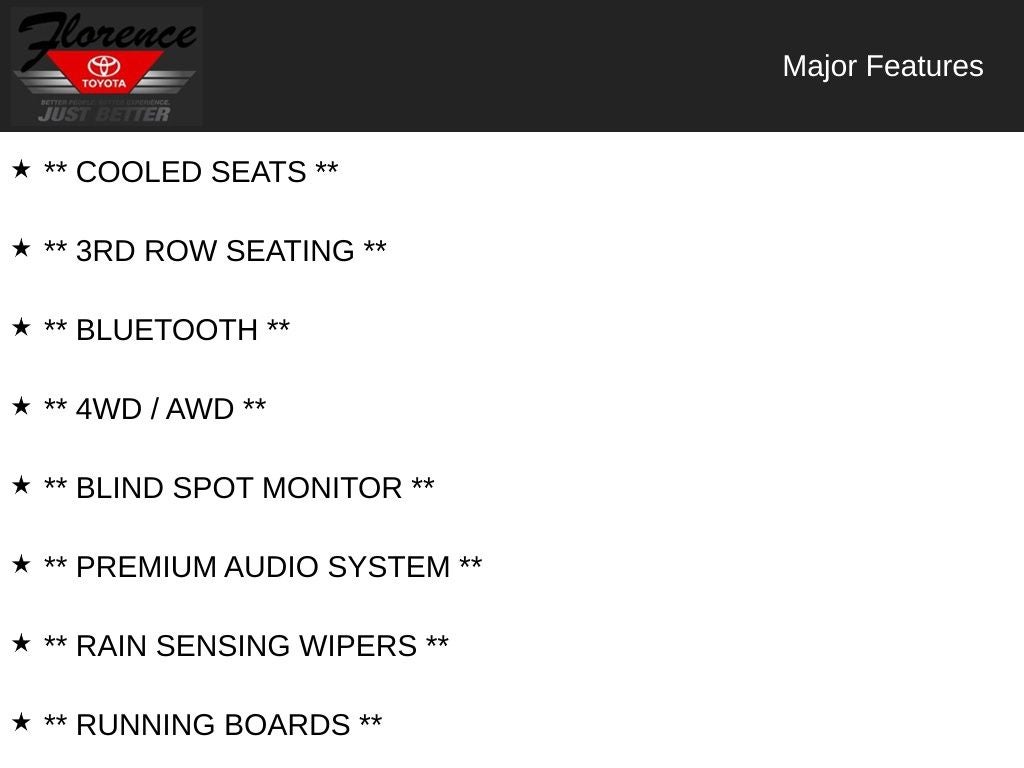Viewport: 1024px width, 768px height.
Task: Select the COOLED SEATS feature text
Action: (x=191, y=172)
